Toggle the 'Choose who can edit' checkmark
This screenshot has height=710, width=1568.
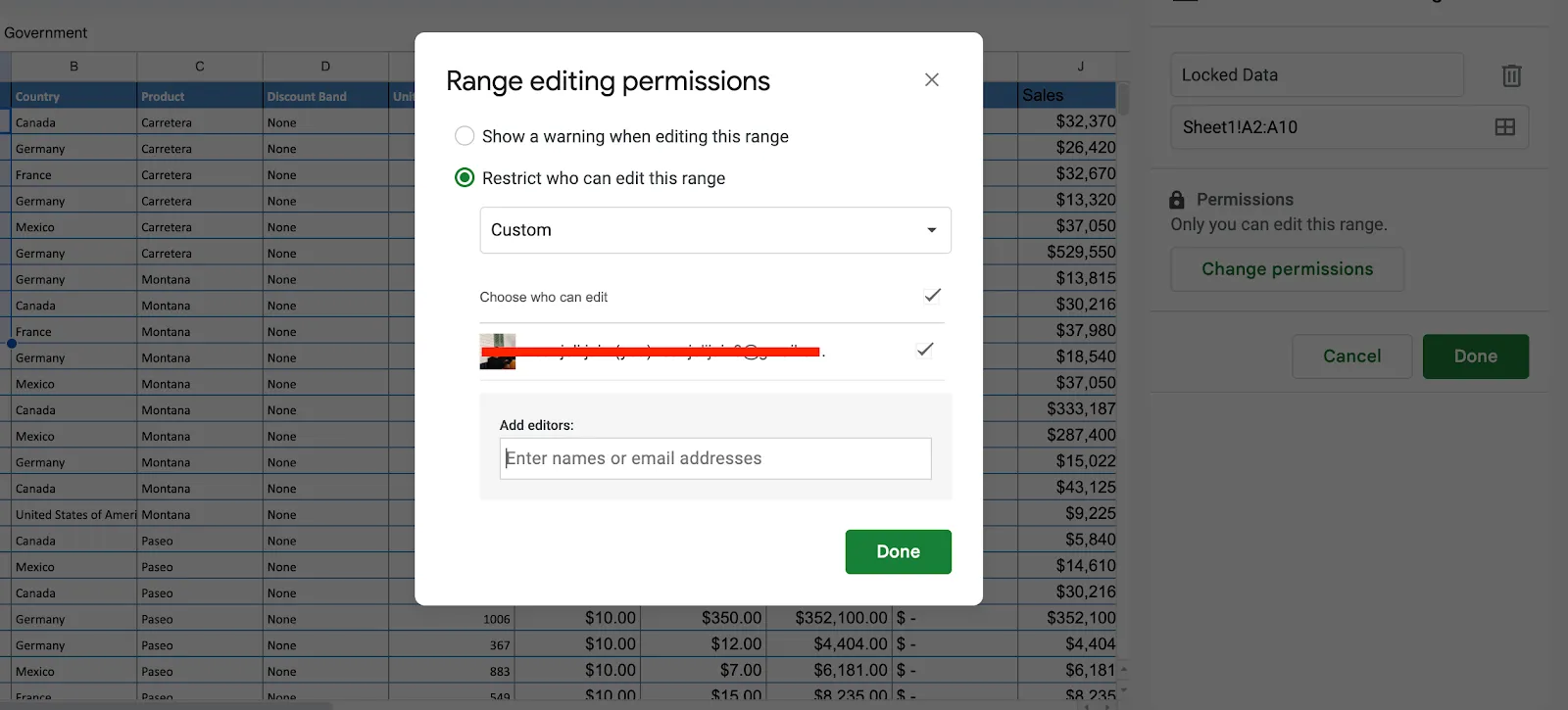(x=932, y=295)
